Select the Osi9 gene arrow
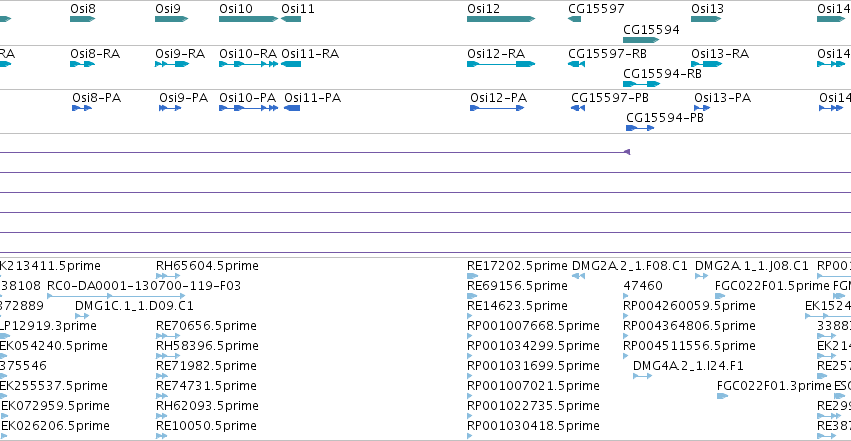Image resolution: width=851 pixels, height=441 pixels. click(172, 19)
